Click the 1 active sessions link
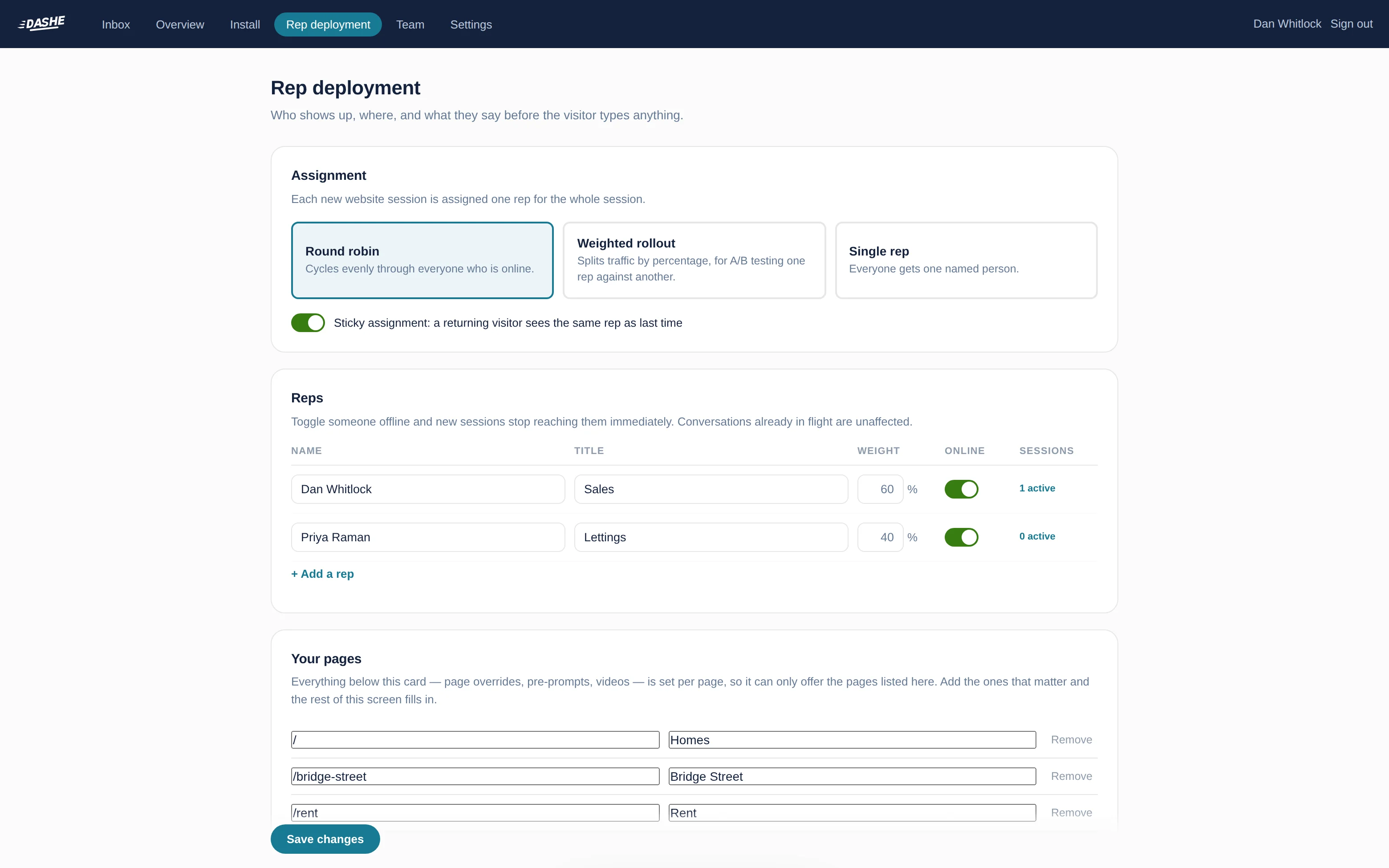 pos(1036,488)
